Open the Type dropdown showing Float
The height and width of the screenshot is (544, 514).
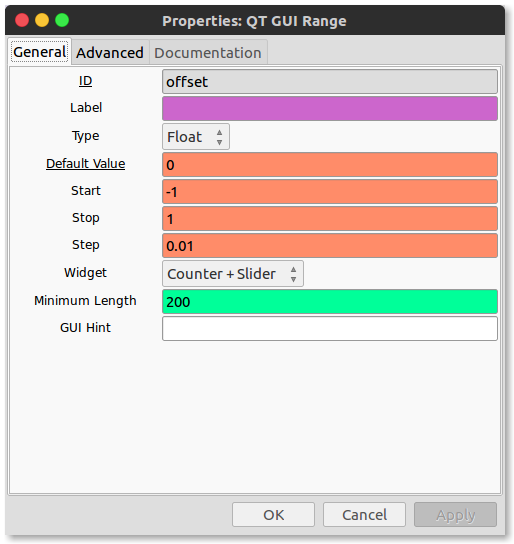196,137
